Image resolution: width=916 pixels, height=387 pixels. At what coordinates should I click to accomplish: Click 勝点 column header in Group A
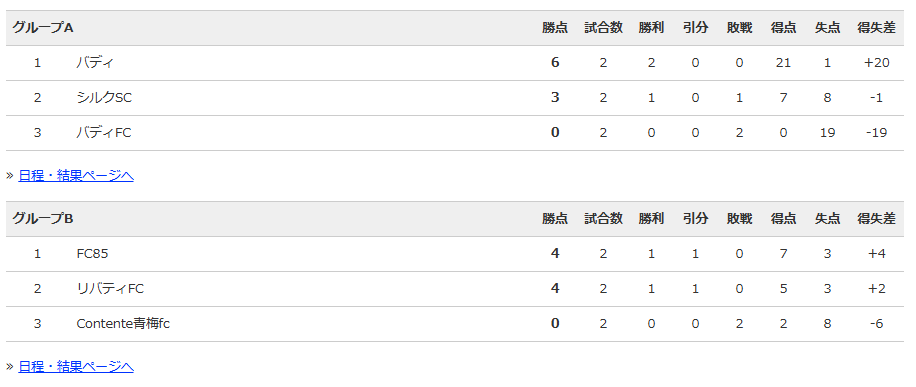[x=554, y=27]
